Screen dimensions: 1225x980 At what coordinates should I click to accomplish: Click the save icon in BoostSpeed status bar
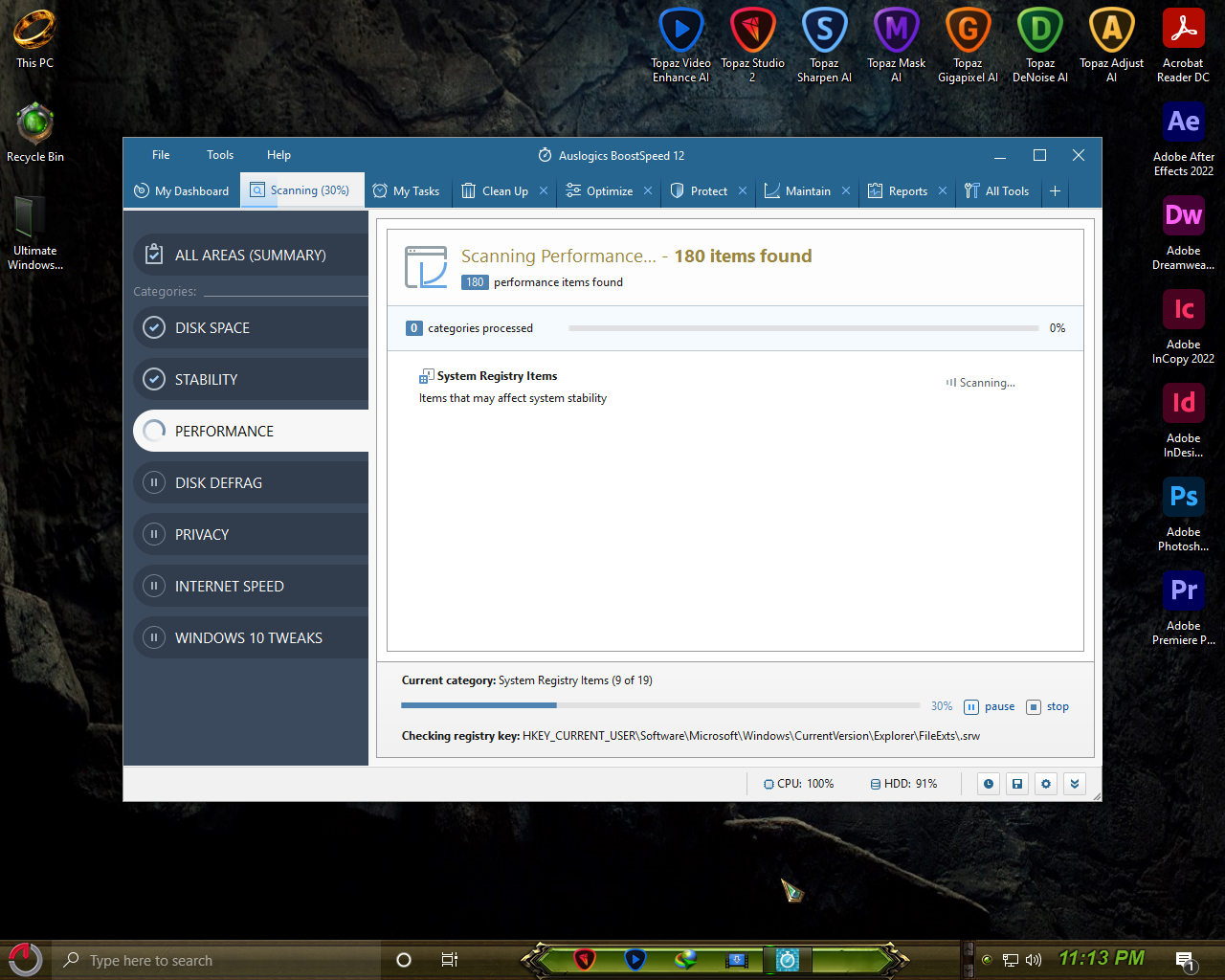(1017, 784)
